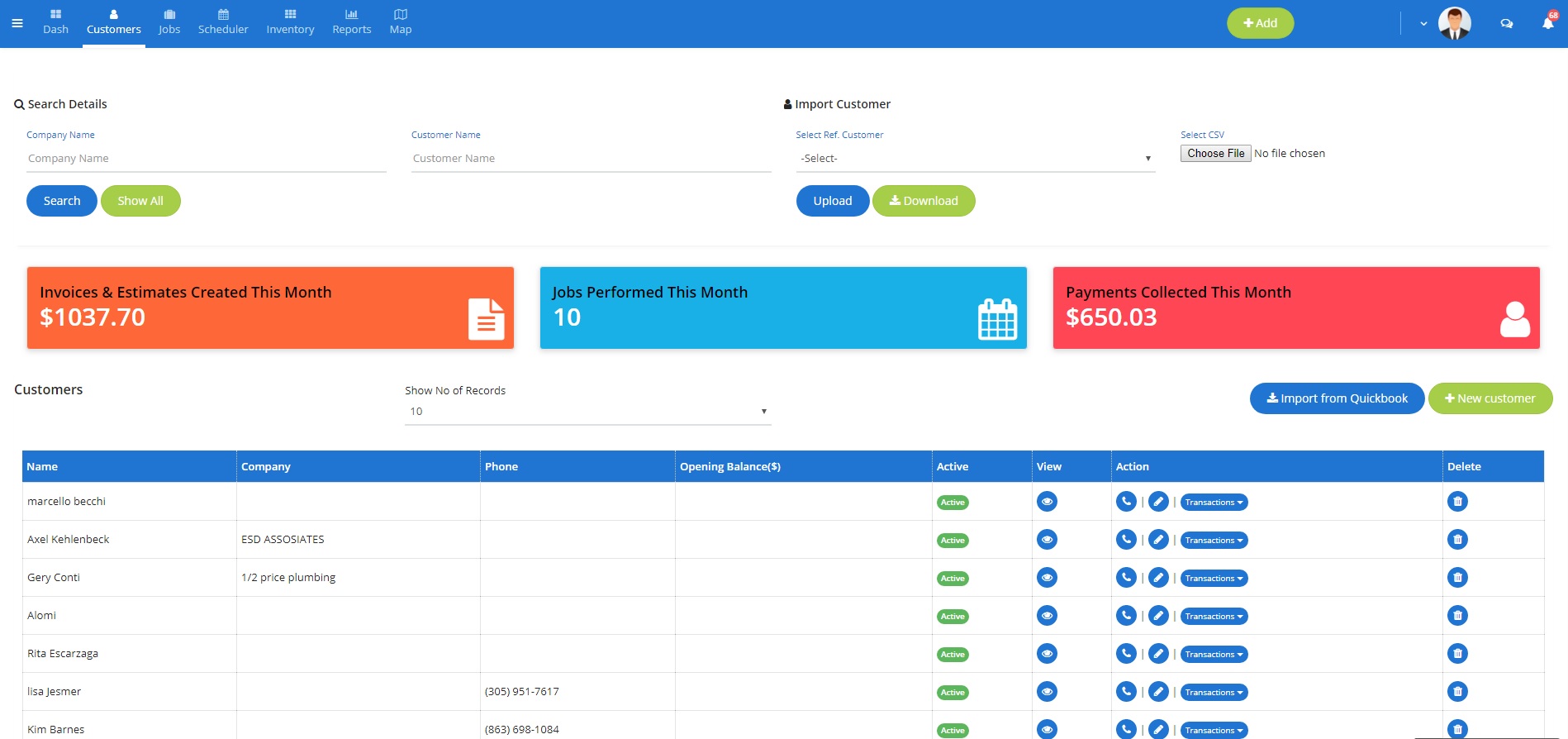Call Alomi with phone icon
The width and height of the screenshot is (1568, 739).
coord(1126,616)
